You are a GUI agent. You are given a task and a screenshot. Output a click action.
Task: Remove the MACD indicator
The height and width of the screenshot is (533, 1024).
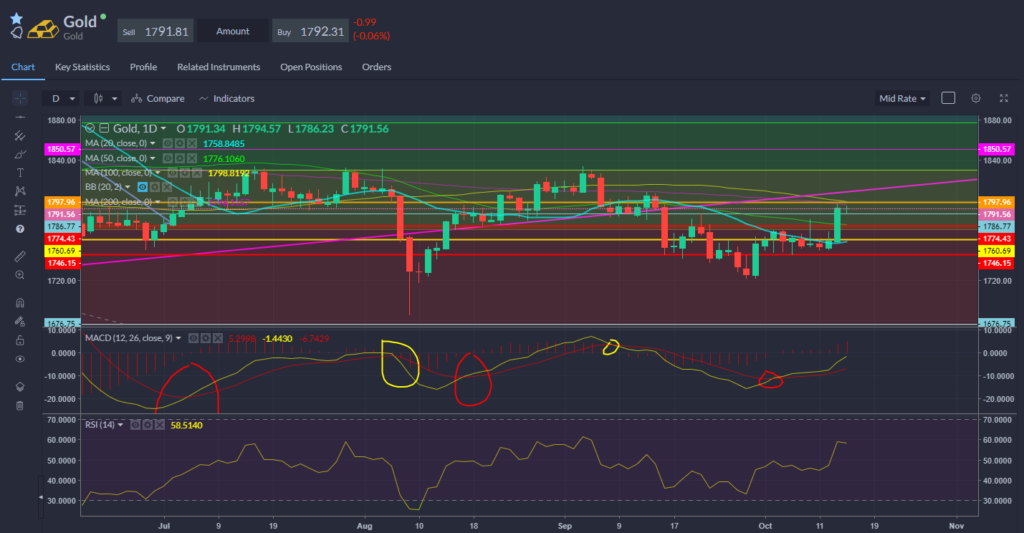[218, 338]
